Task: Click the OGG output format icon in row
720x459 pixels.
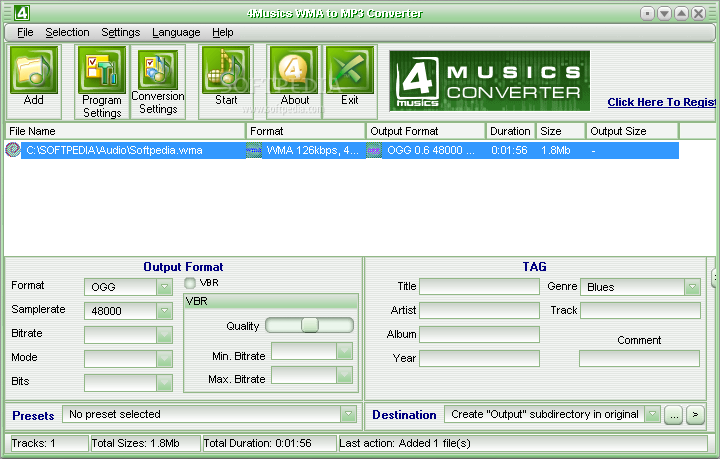Action: click(x=373, y=150)
